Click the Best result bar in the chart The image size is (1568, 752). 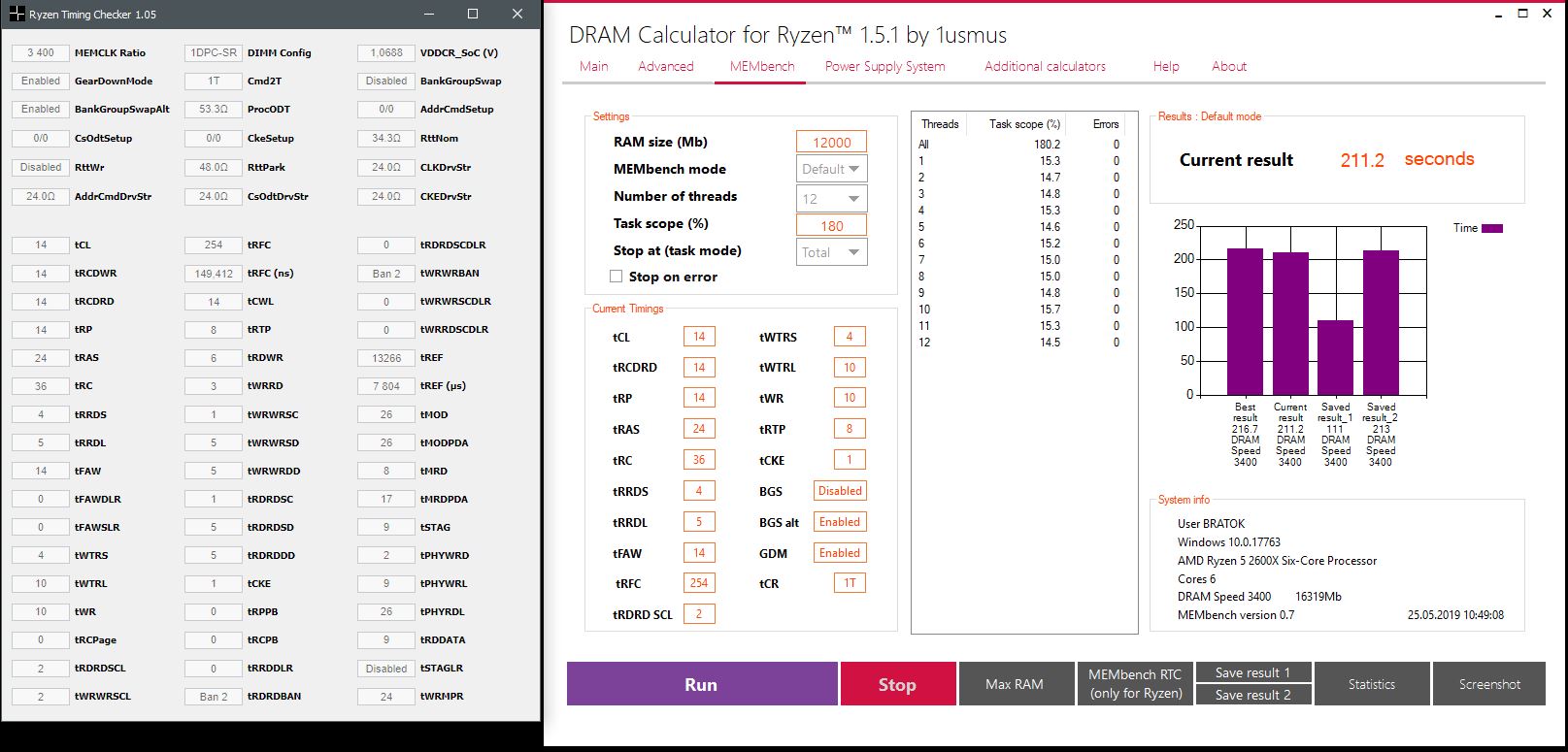(1245, 321)
